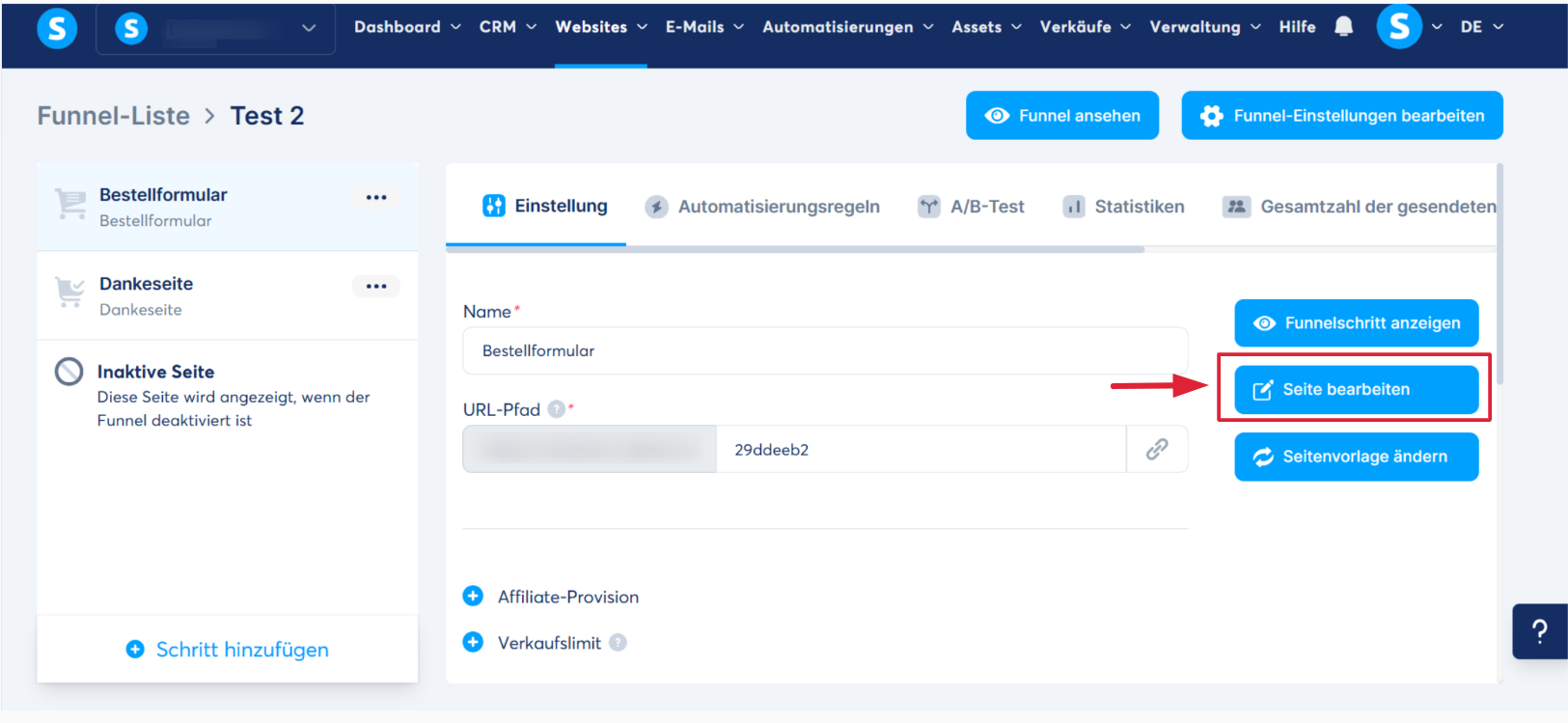Open the Websites menu
Image resolution: width=1568 pixels, height=723 pixels.
click(x=601, y=27)
